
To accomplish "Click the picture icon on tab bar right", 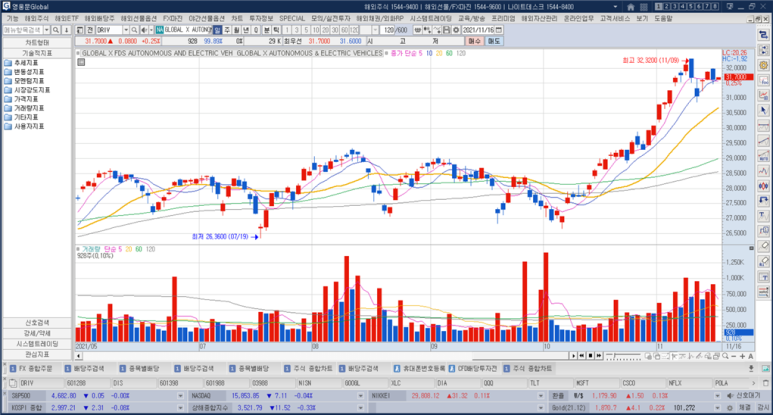I will coord(765,369).
